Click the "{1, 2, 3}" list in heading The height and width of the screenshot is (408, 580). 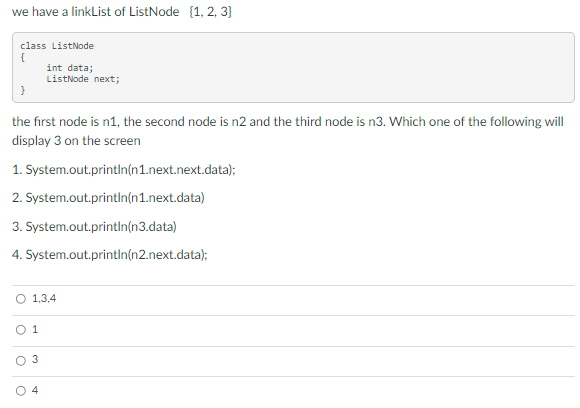pyautogui.click(x=210, y=11)
